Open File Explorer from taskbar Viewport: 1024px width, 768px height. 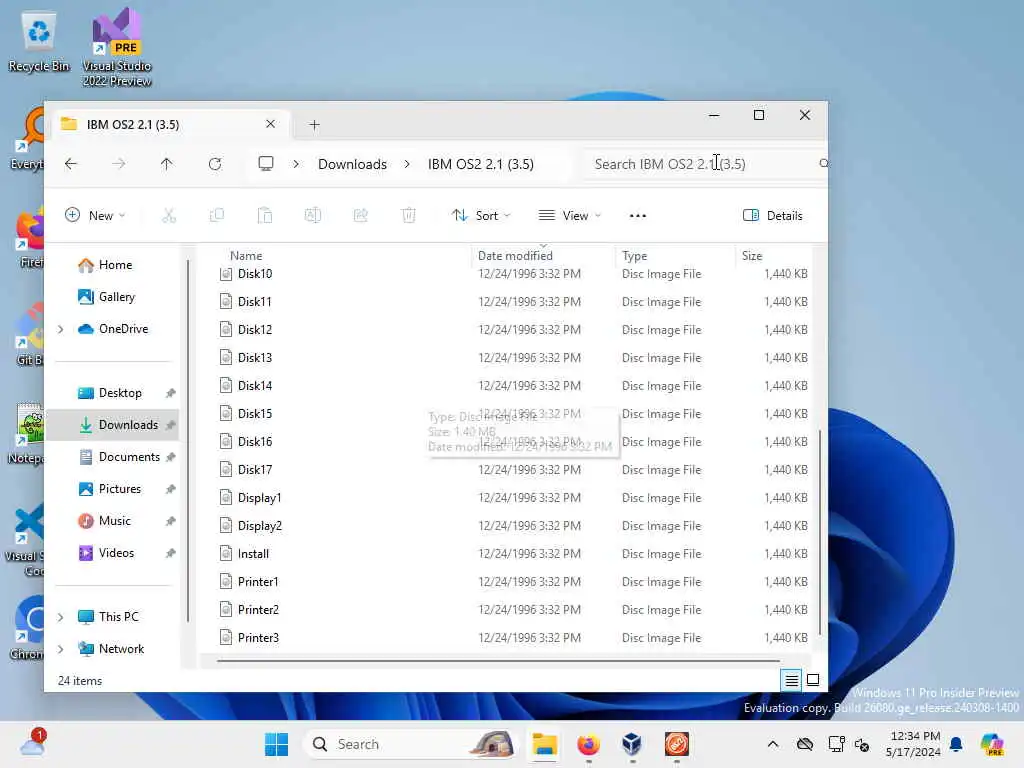pyautogui.click(x=544, y=744)
